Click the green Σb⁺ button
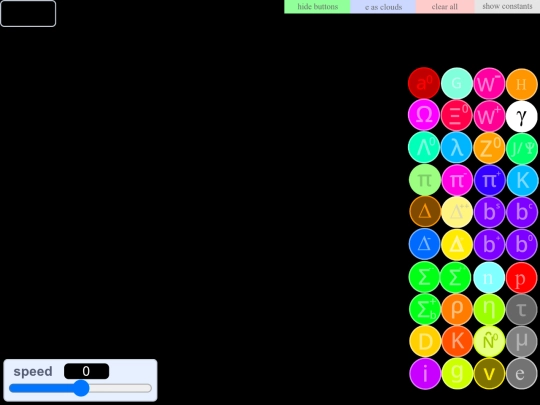 tap(425, 309)
